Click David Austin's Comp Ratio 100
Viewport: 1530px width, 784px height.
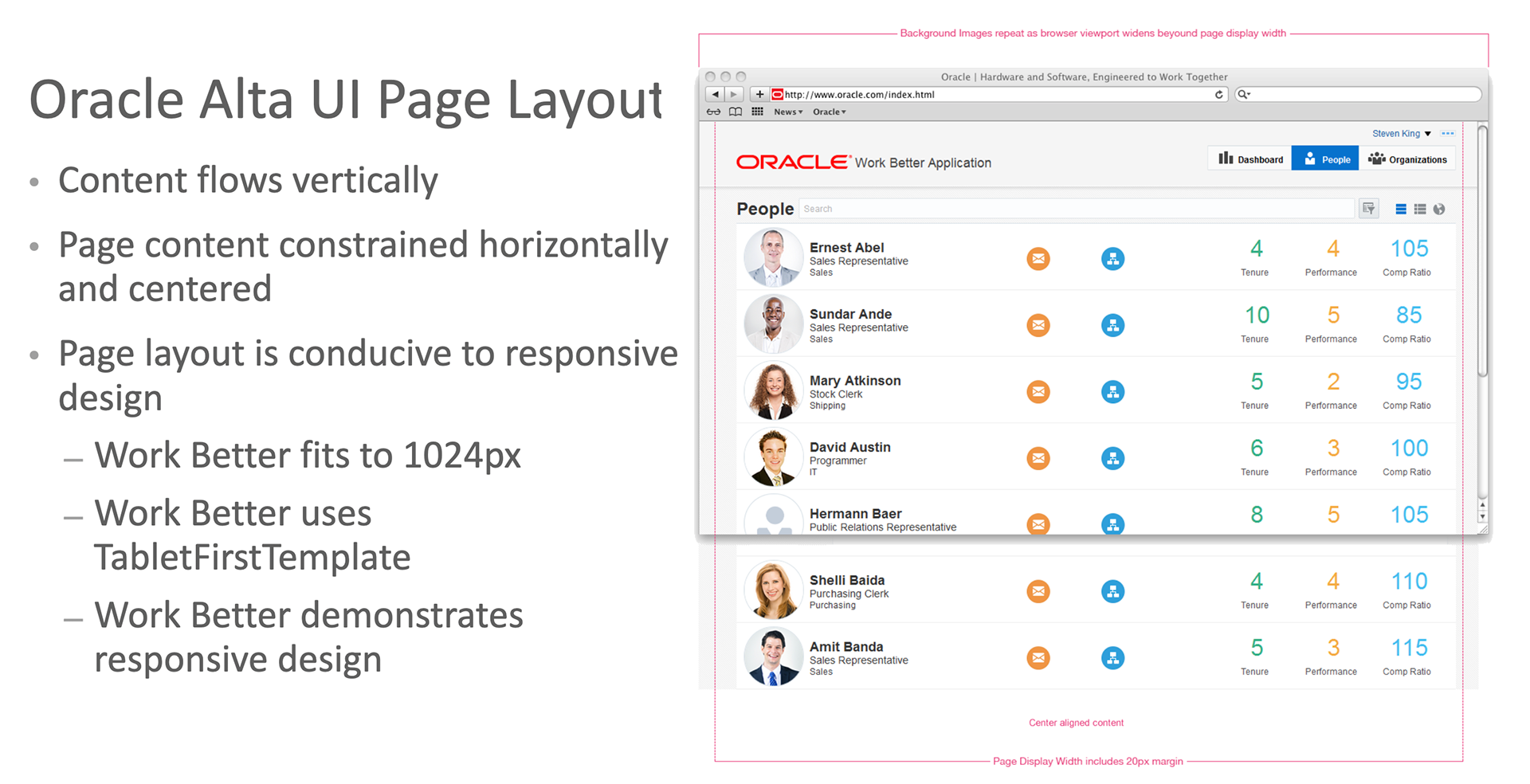[1409, 449]
